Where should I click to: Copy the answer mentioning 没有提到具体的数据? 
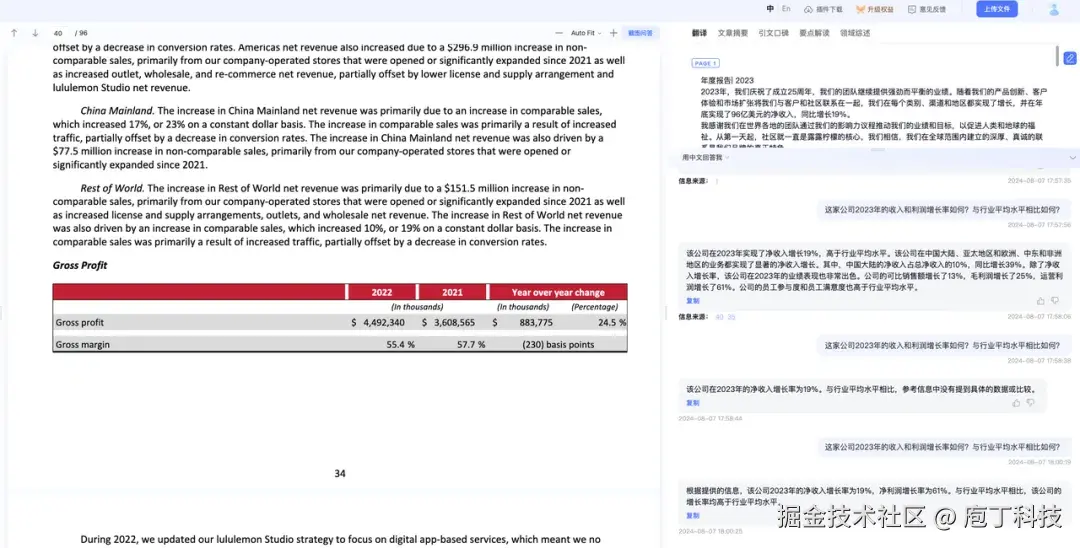[x=692, y=403]
